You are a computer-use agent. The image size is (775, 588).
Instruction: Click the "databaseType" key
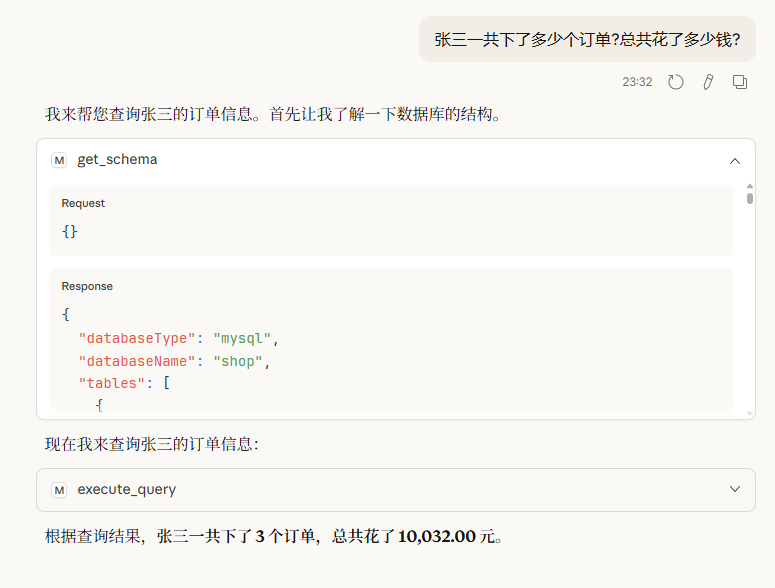click(137, 338)
